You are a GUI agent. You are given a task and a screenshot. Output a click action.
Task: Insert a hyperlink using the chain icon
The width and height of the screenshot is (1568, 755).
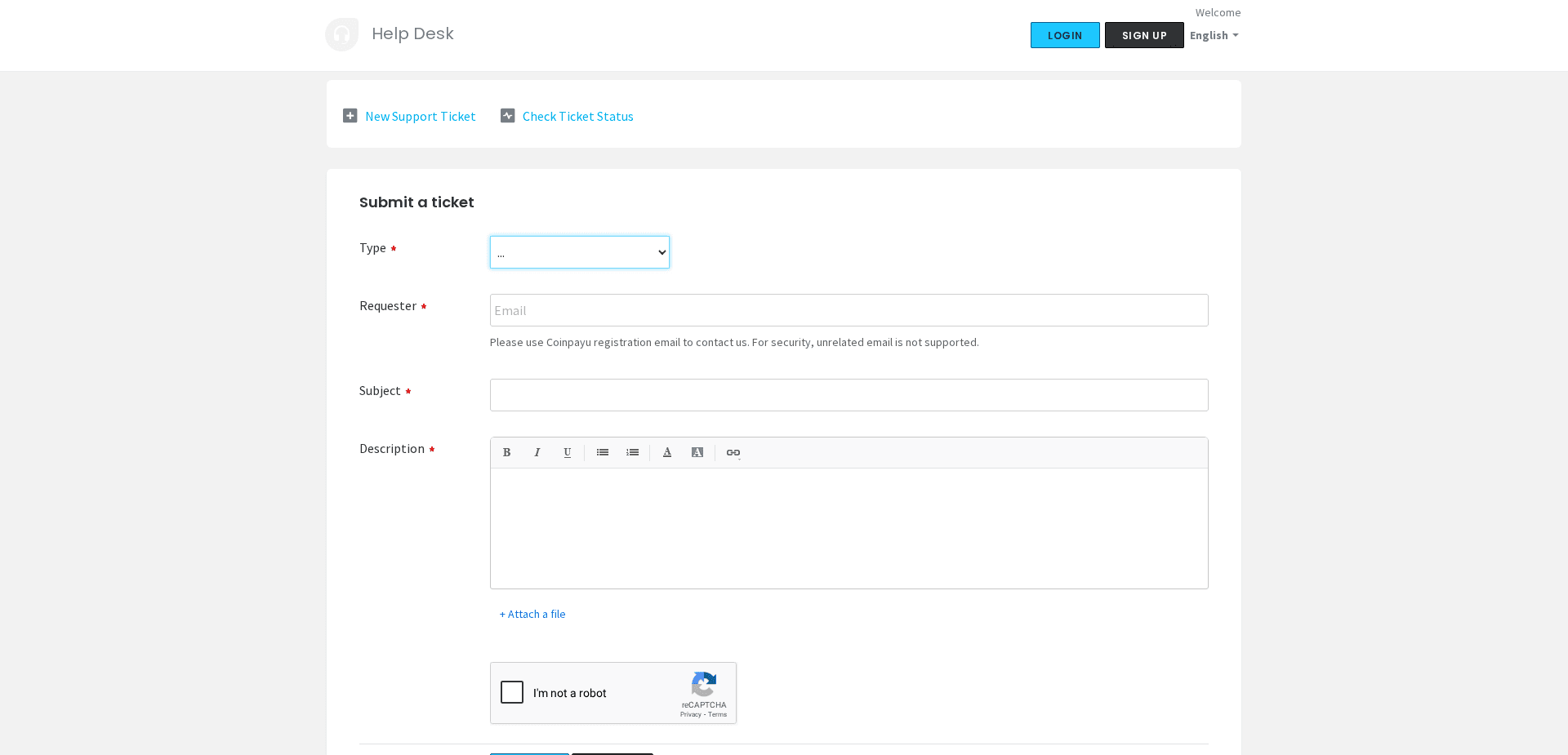[731, 452]
